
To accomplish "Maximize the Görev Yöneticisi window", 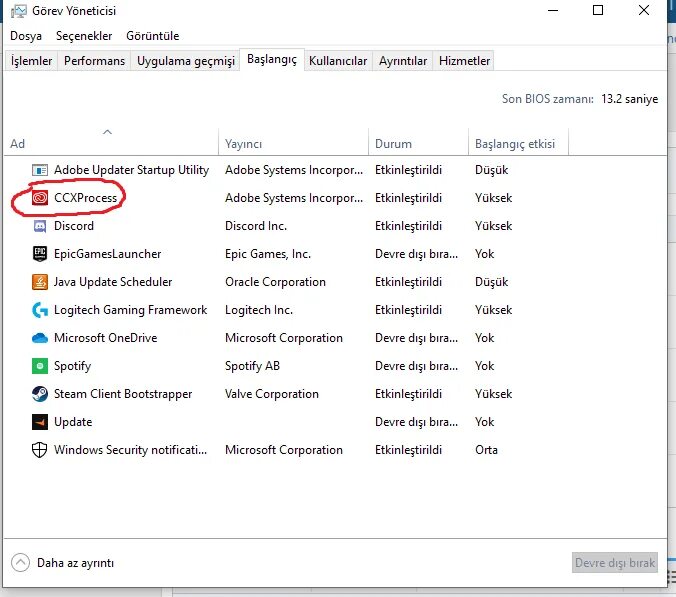I will [598, 10].
